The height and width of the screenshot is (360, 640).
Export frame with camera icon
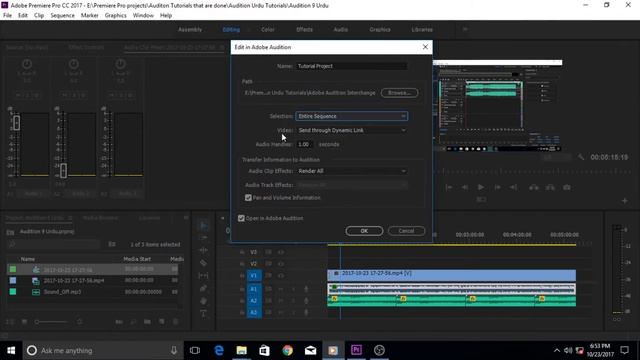[567, 187]
